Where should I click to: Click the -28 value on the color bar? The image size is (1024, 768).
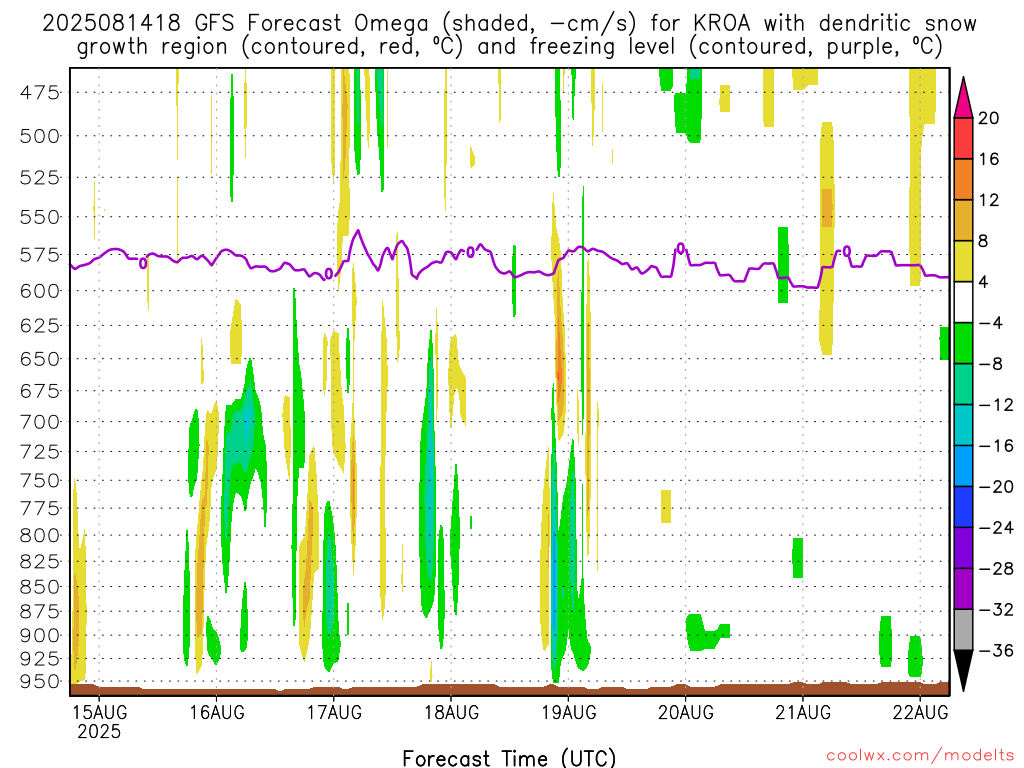point(996,569)
